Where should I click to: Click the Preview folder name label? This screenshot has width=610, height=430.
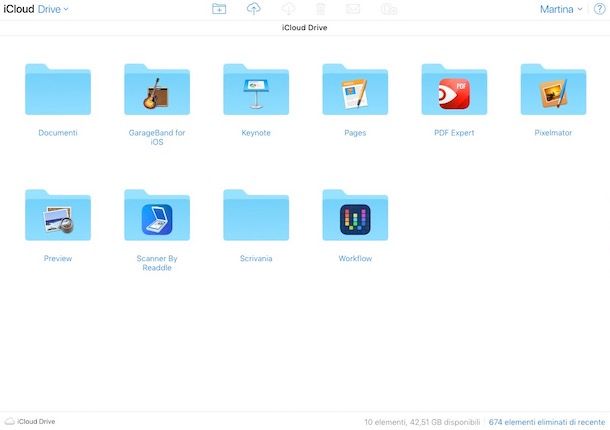pos(58,258)
